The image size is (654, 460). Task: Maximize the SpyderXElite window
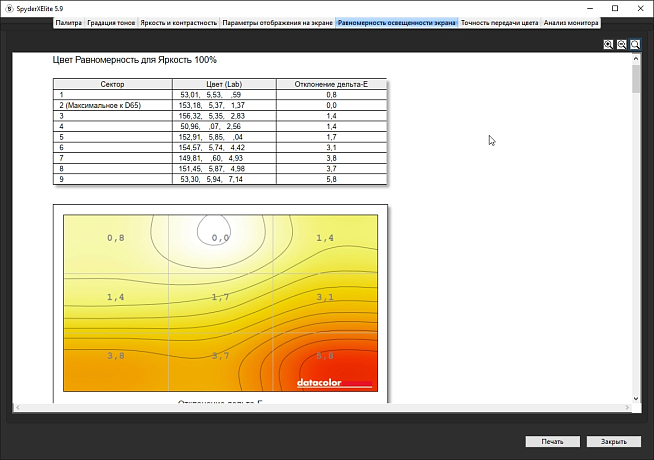(x=615, y=7)
